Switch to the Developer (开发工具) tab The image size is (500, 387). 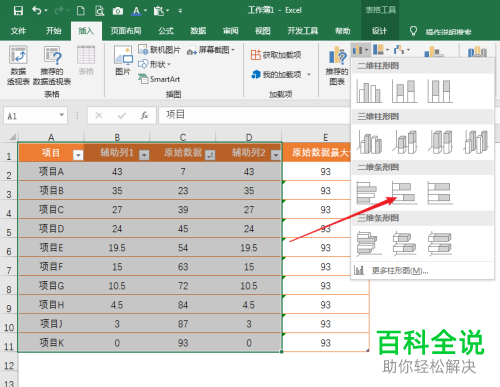[302, 31]
